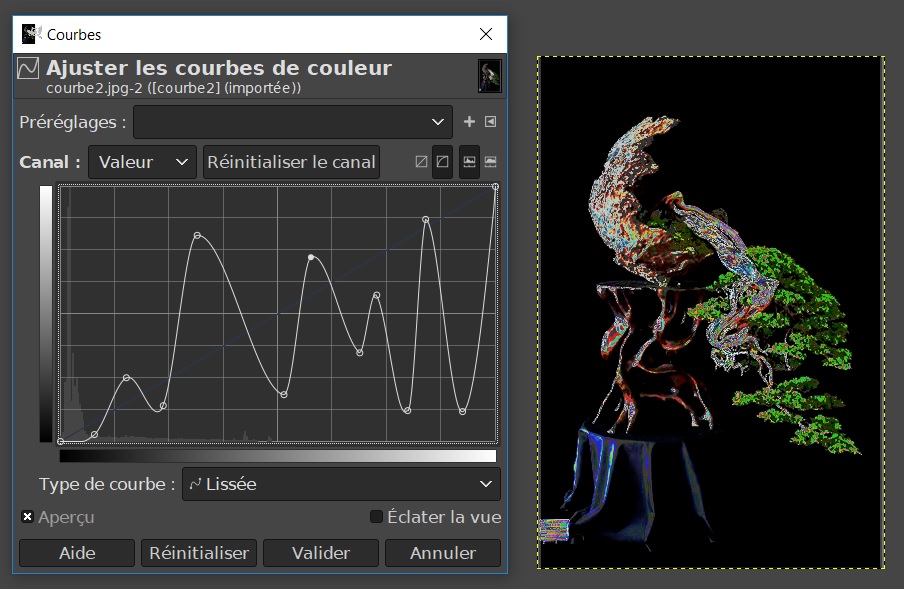
Task: Toggle the Aperçu checkbox
Action: 27,517
